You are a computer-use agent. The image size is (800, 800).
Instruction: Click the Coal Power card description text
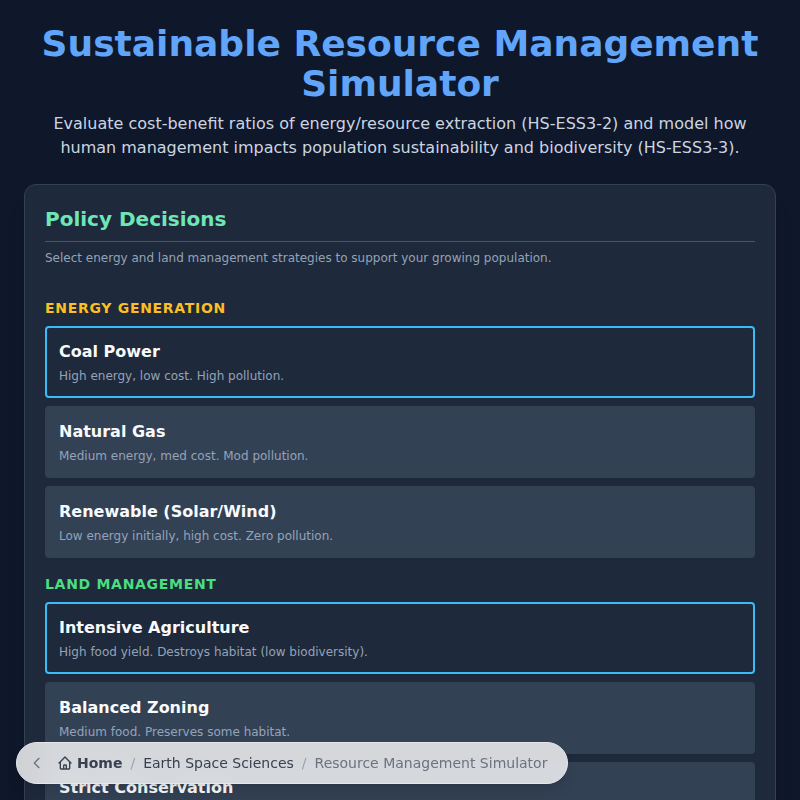(169, 375)
